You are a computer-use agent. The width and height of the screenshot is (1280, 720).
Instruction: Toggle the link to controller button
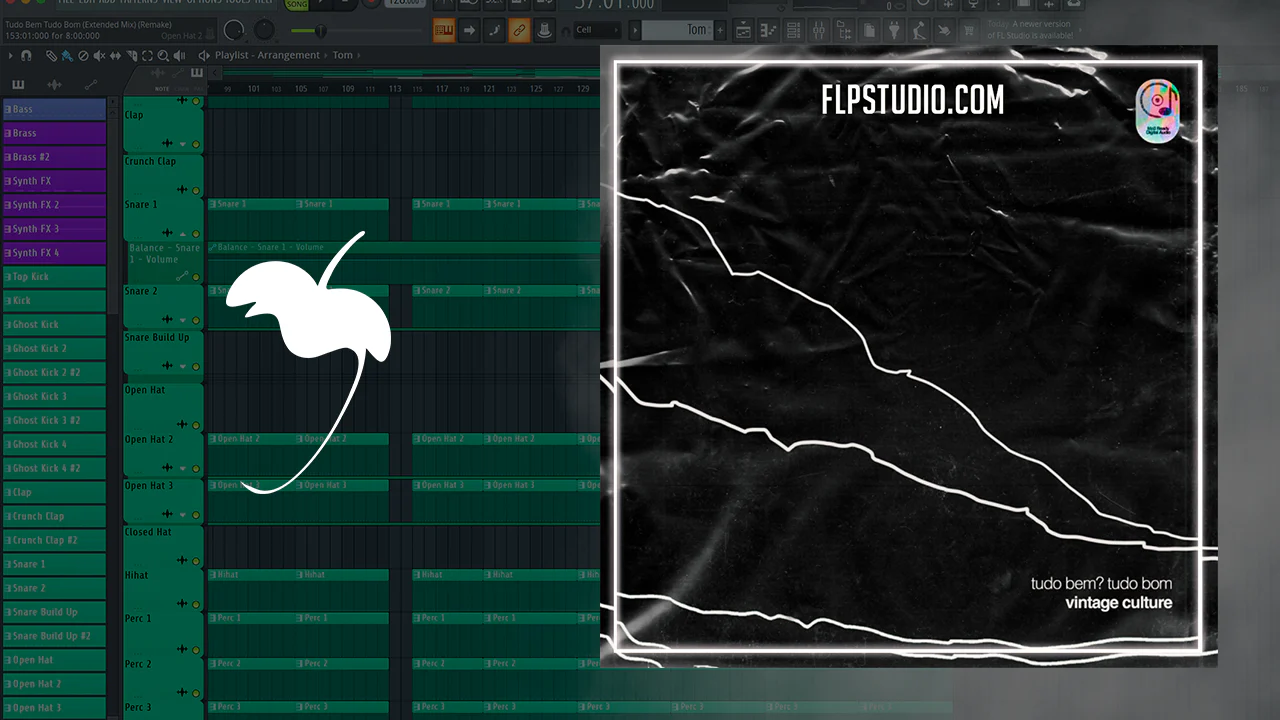click(x=519, y=31)
